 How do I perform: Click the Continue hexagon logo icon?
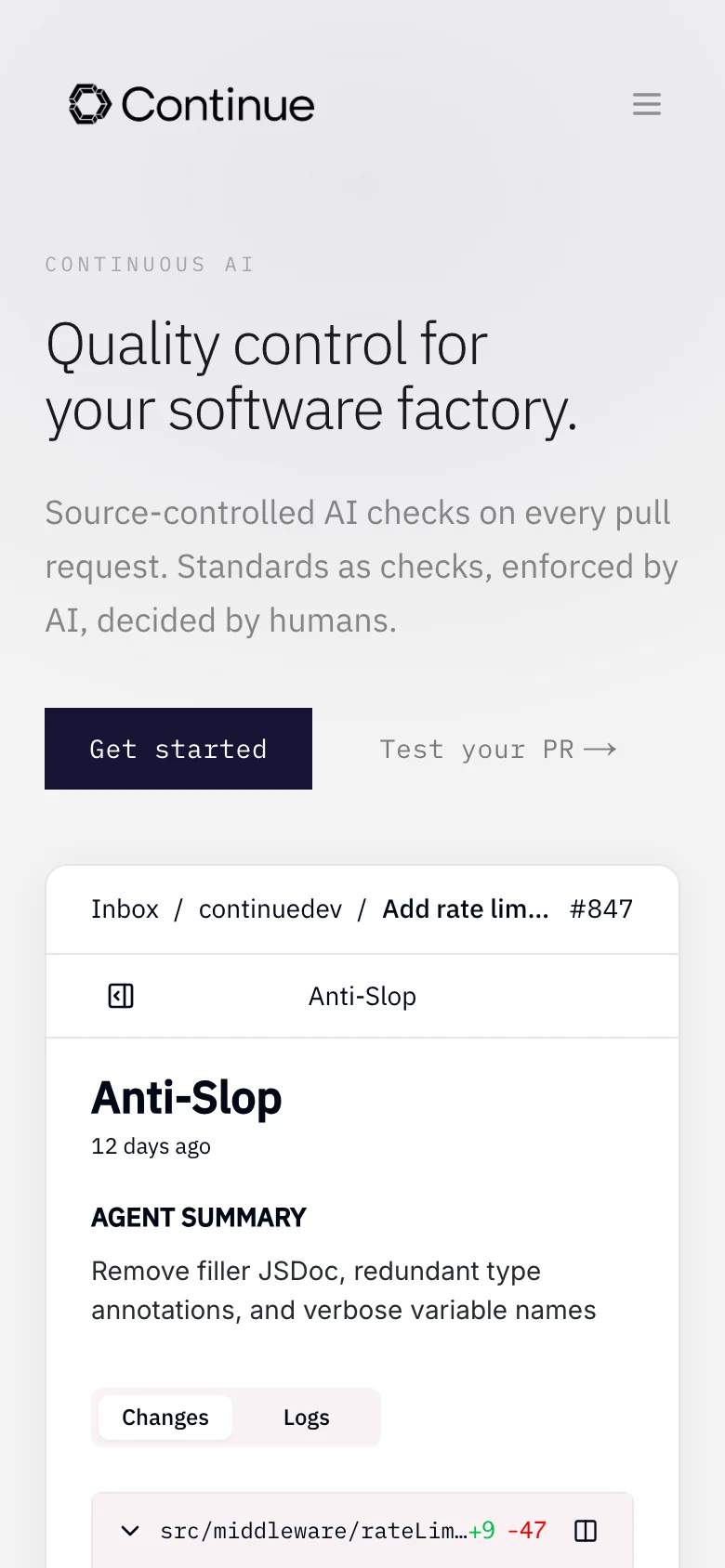tap(90, 104)
